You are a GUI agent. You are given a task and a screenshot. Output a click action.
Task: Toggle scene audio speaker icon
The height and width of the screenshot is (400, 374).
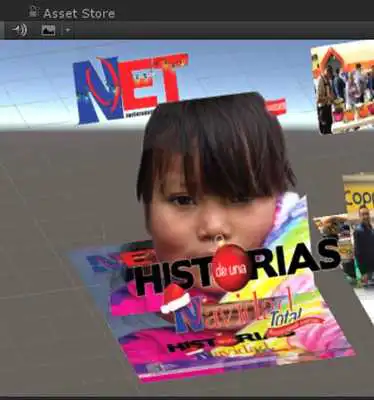(19, 31)
